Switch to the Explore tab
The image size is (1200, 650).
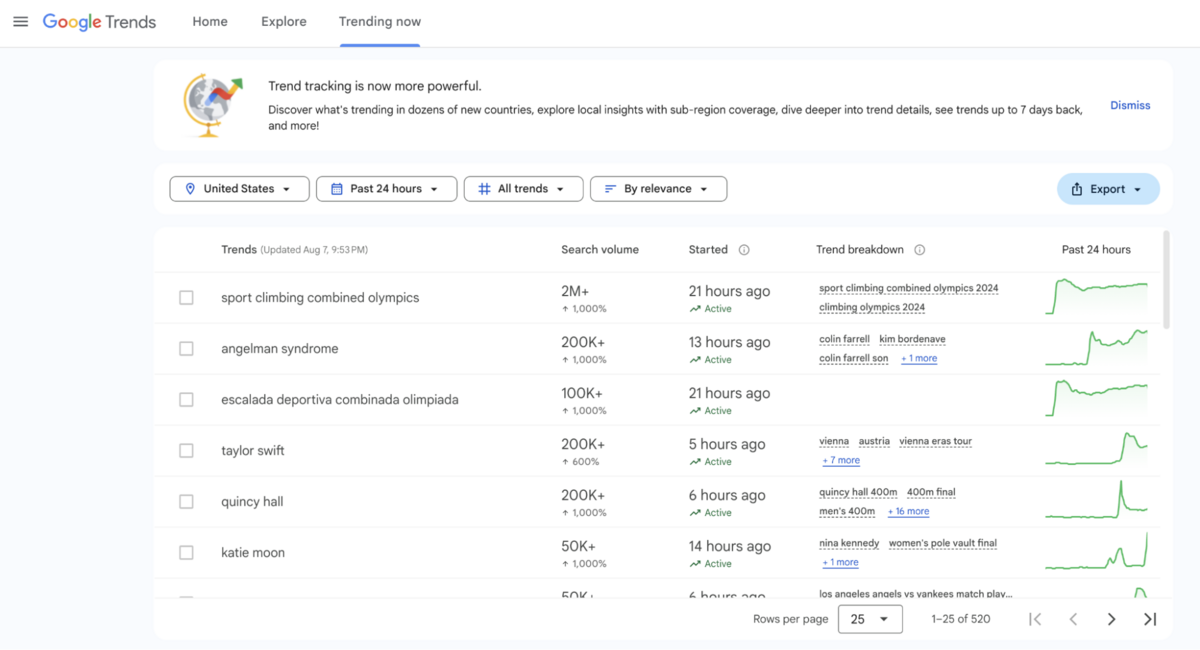284,22
